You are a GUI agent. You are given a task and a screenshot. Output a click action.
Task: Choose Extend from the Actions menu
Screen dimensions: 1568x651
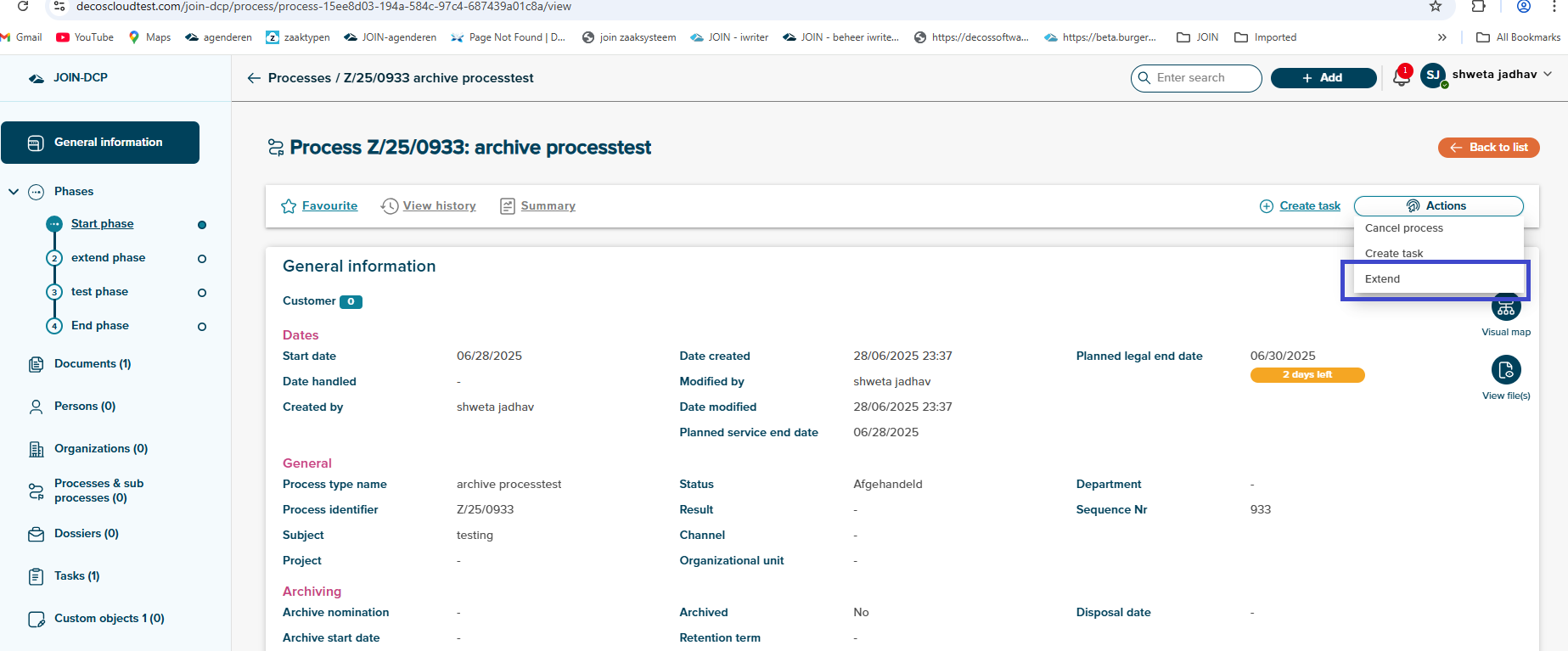pyautogui.click(x=1382, y=279)
